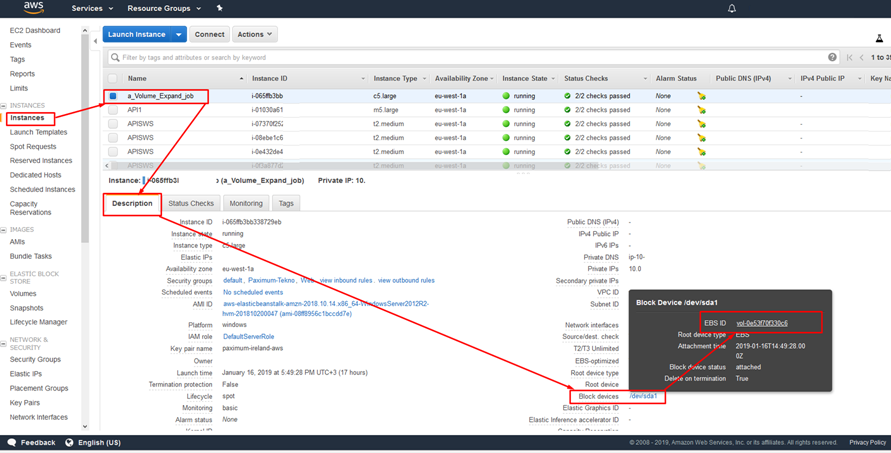The width and height of the screenshot is (891, 453).
Task: Click the pin shortcut icon in top bar
Action: (x=220, y=9)
